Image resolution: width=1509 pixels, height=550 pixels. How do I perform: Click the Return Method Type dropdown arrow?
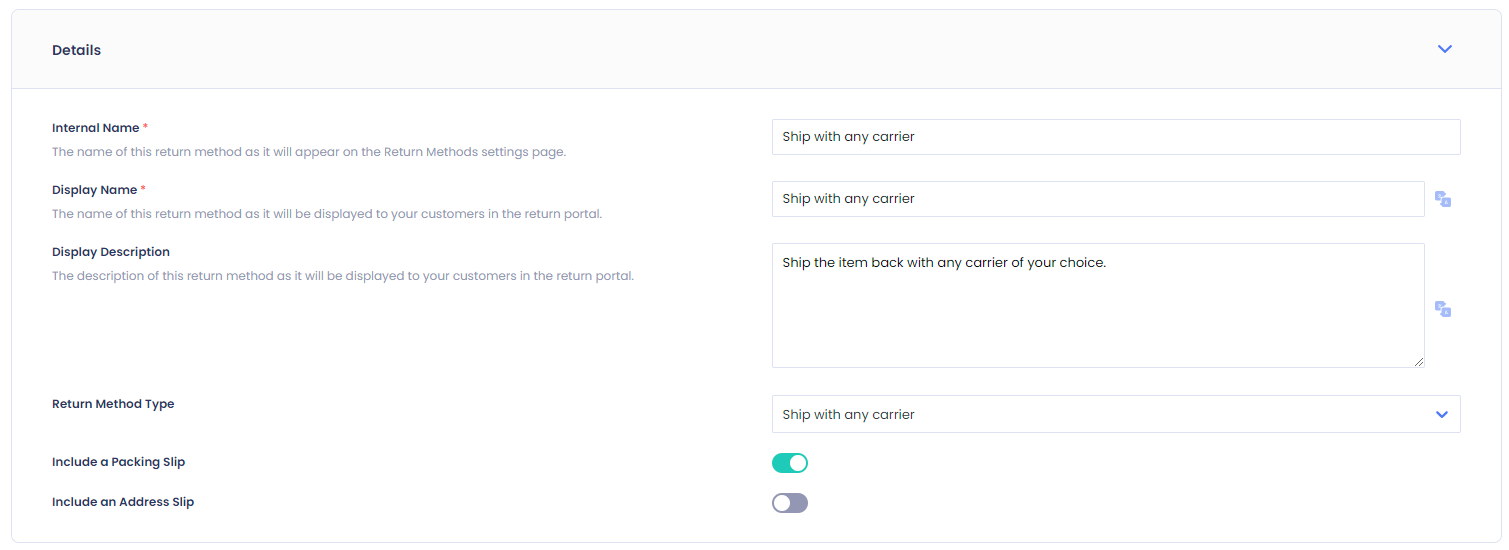1442,414
